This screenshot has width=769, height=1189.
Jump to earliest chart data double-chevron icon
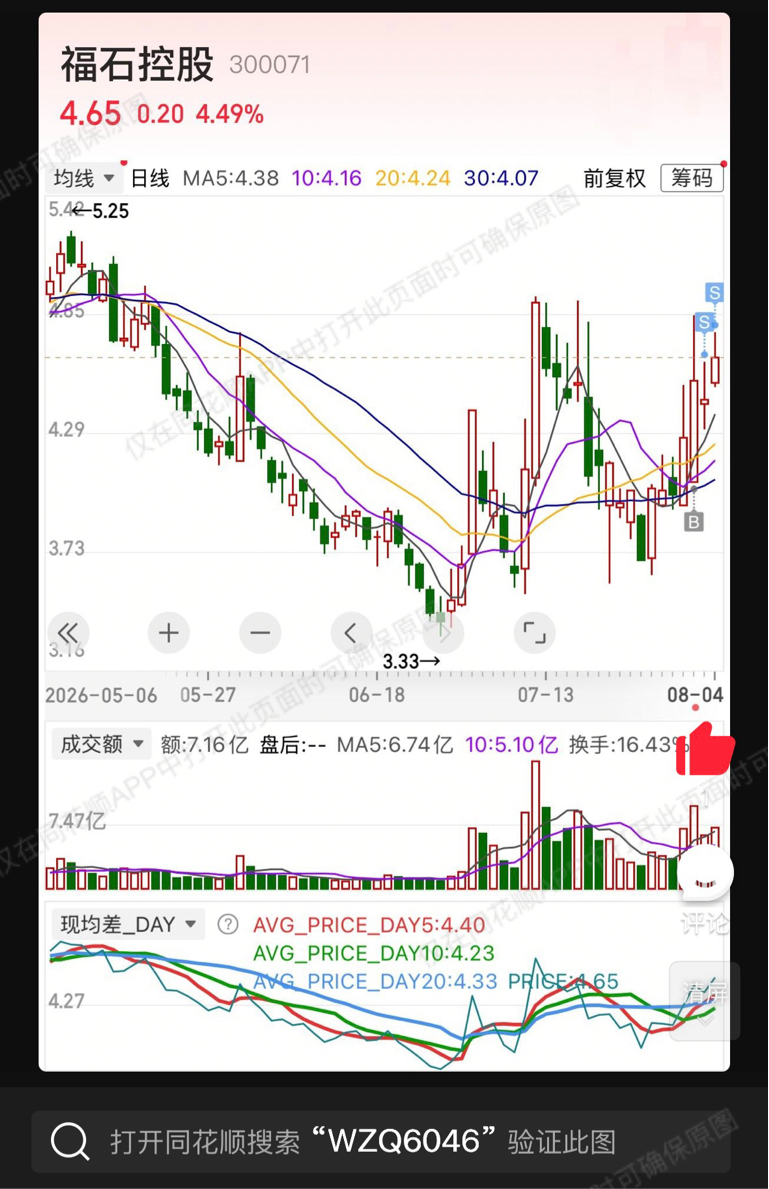pyautogui.click(x=68, y=632)
